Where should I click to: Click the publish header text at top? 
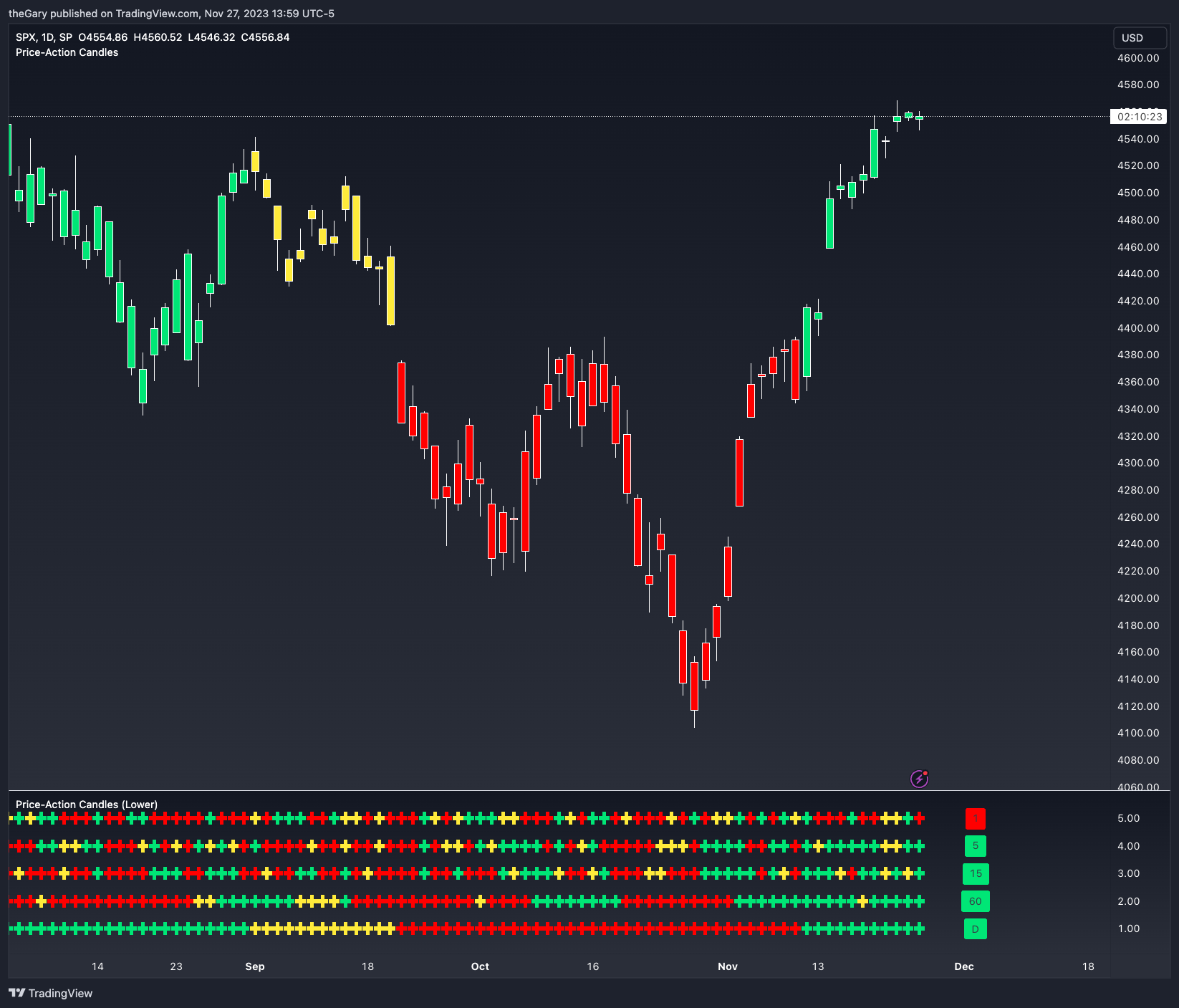tap(171, 14)
